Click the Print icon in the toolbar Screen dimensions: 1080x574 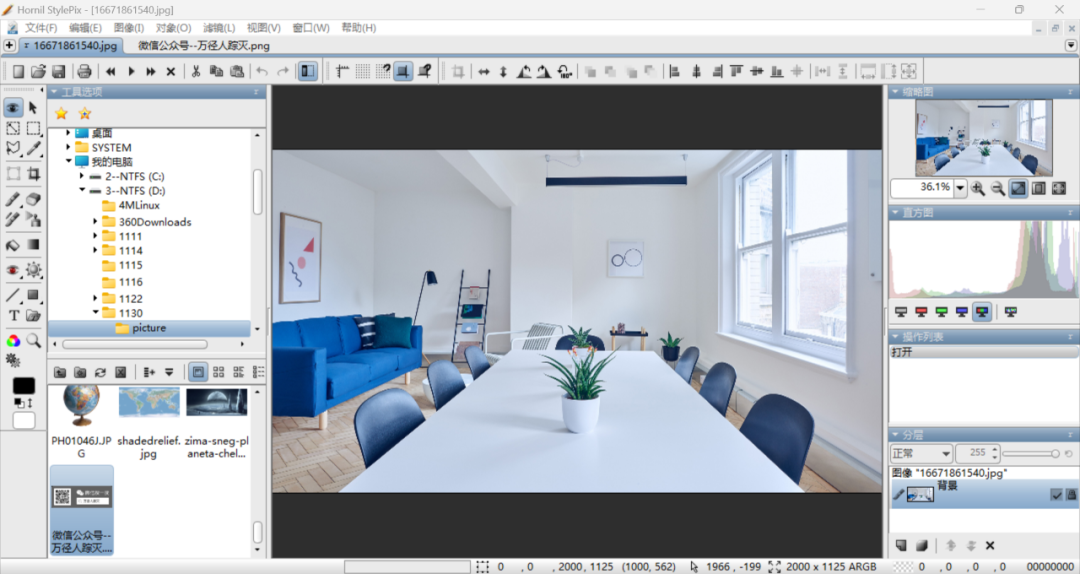84,71
